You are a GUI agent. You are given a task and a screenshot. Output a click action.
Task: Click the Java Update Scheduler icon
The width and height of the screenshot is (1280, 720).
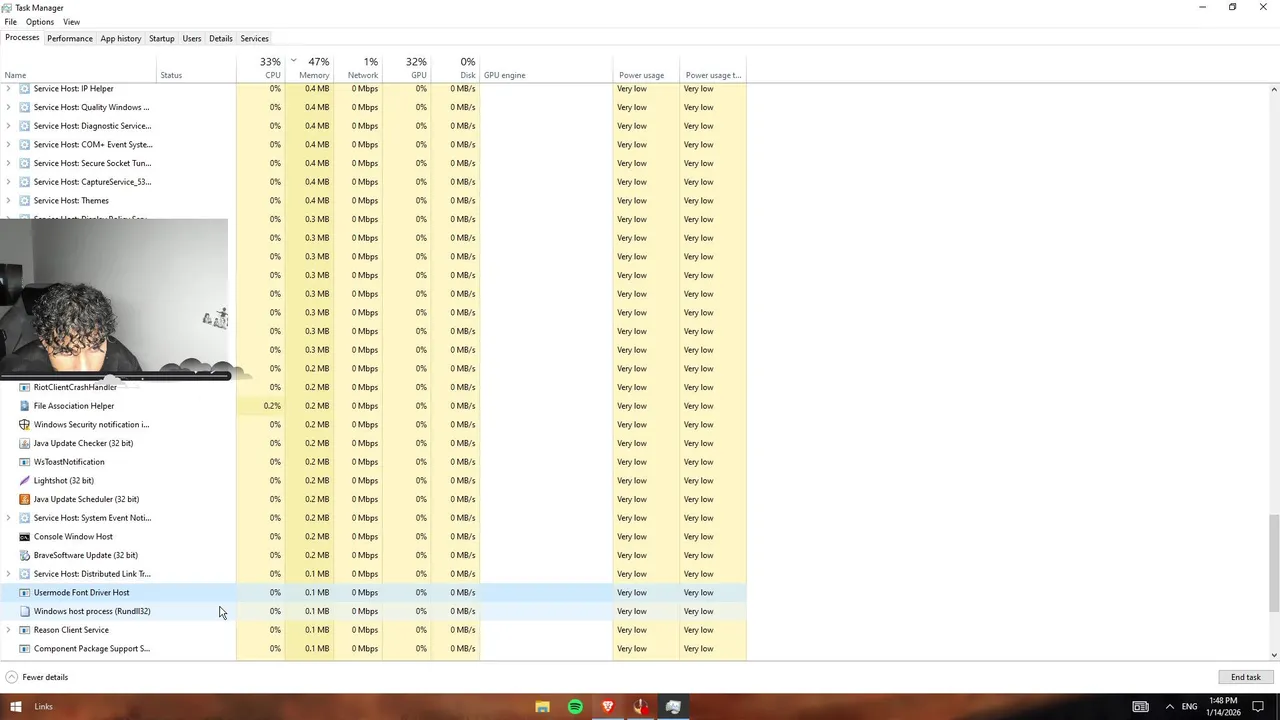point(25,499)
